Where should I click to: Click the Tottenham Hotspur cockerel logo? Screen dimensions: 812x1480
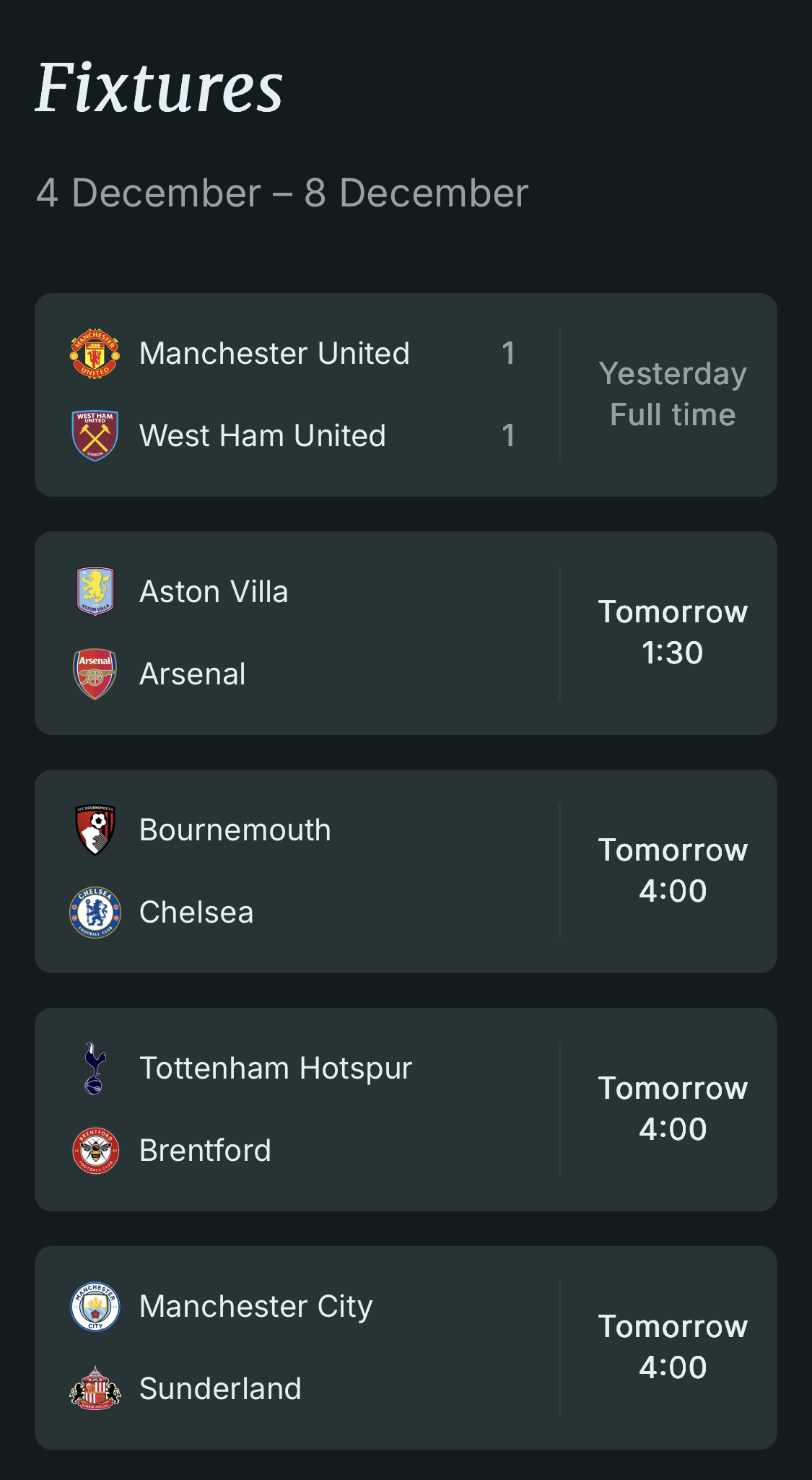95,1068
